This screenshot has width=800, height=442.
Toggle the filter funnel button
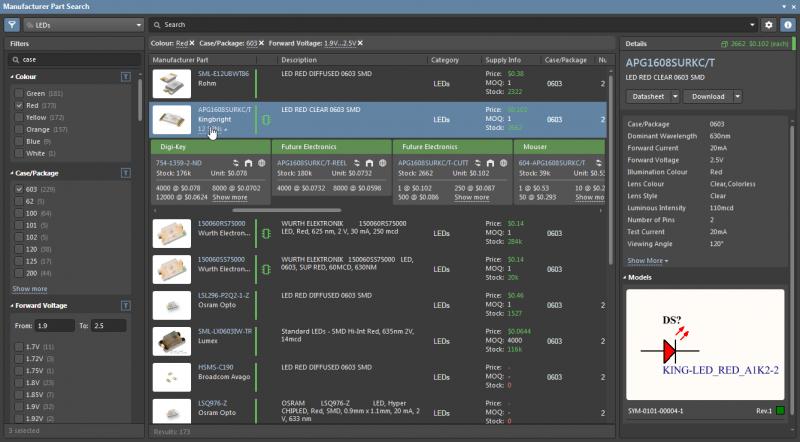click(12, 24)
